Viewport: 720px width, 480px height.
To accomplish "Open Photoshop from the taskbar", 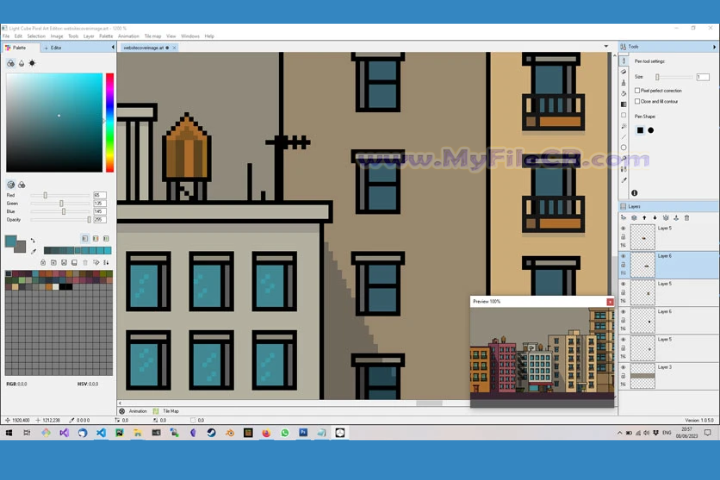I will (x=304, y=432).
